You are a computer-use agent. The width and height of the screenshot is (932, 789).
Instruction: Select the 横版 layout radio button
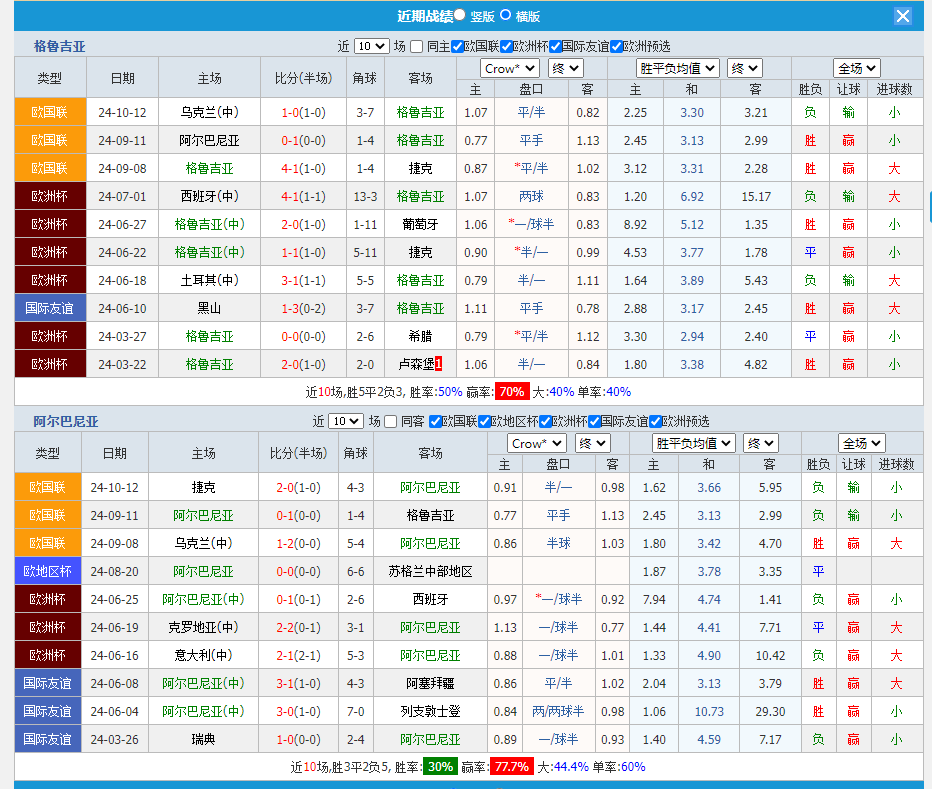click(x=505, y=15)
